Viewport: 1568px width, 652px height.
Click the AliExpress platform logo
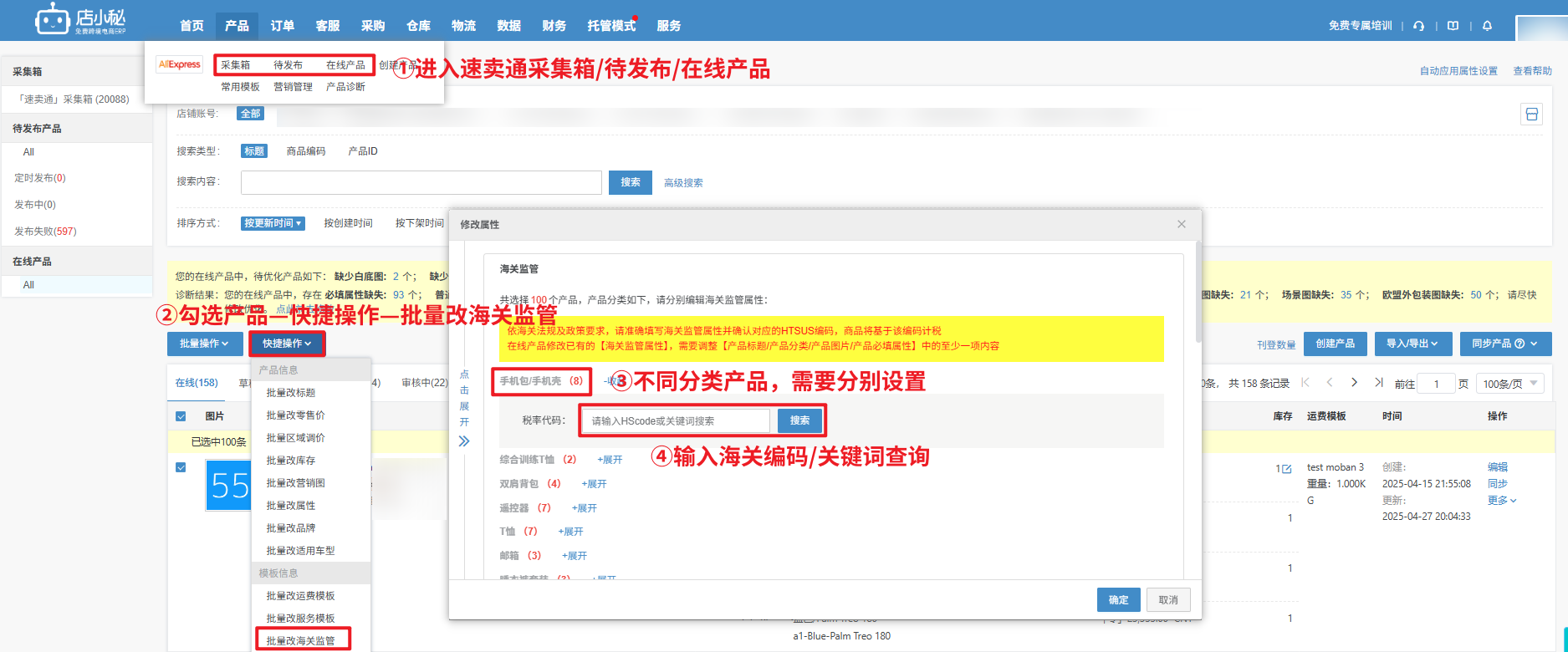coord(179,64)
